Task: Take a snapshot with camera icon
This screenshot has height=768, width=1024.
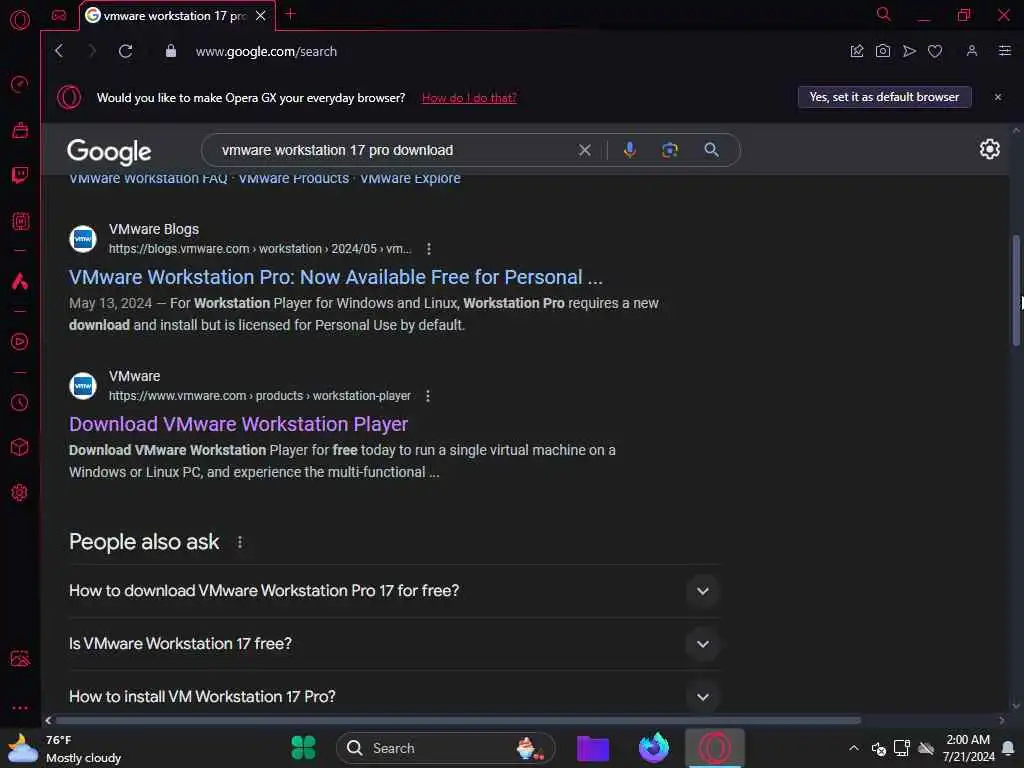Action: (883, 51)
